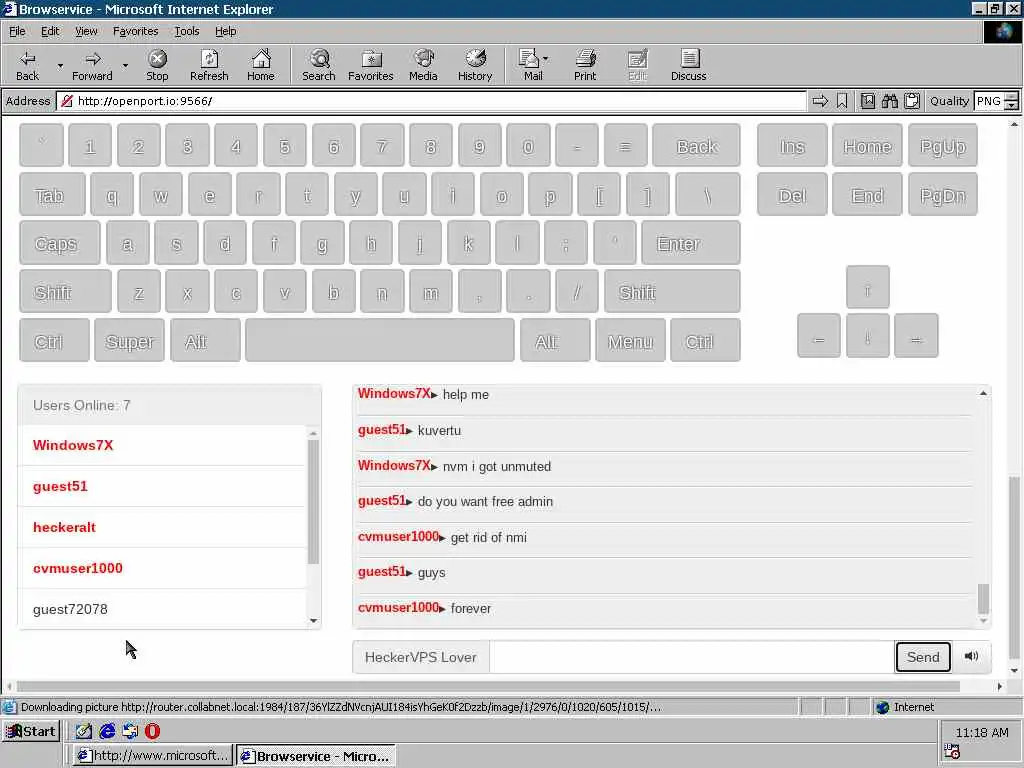Open the Favorites toolbar button
Screen dimensions: 1024x768
371,65
